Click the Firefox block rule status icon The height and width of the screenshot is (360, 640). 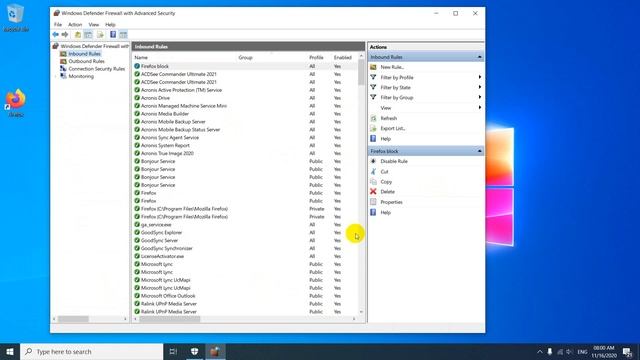(x=137, y=66)
